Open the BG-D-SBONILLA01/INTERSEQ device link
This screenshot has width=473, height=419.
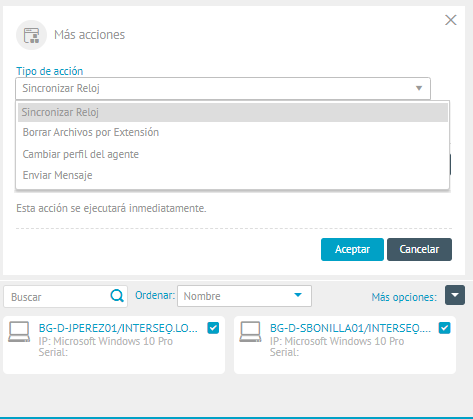point(350,328)
